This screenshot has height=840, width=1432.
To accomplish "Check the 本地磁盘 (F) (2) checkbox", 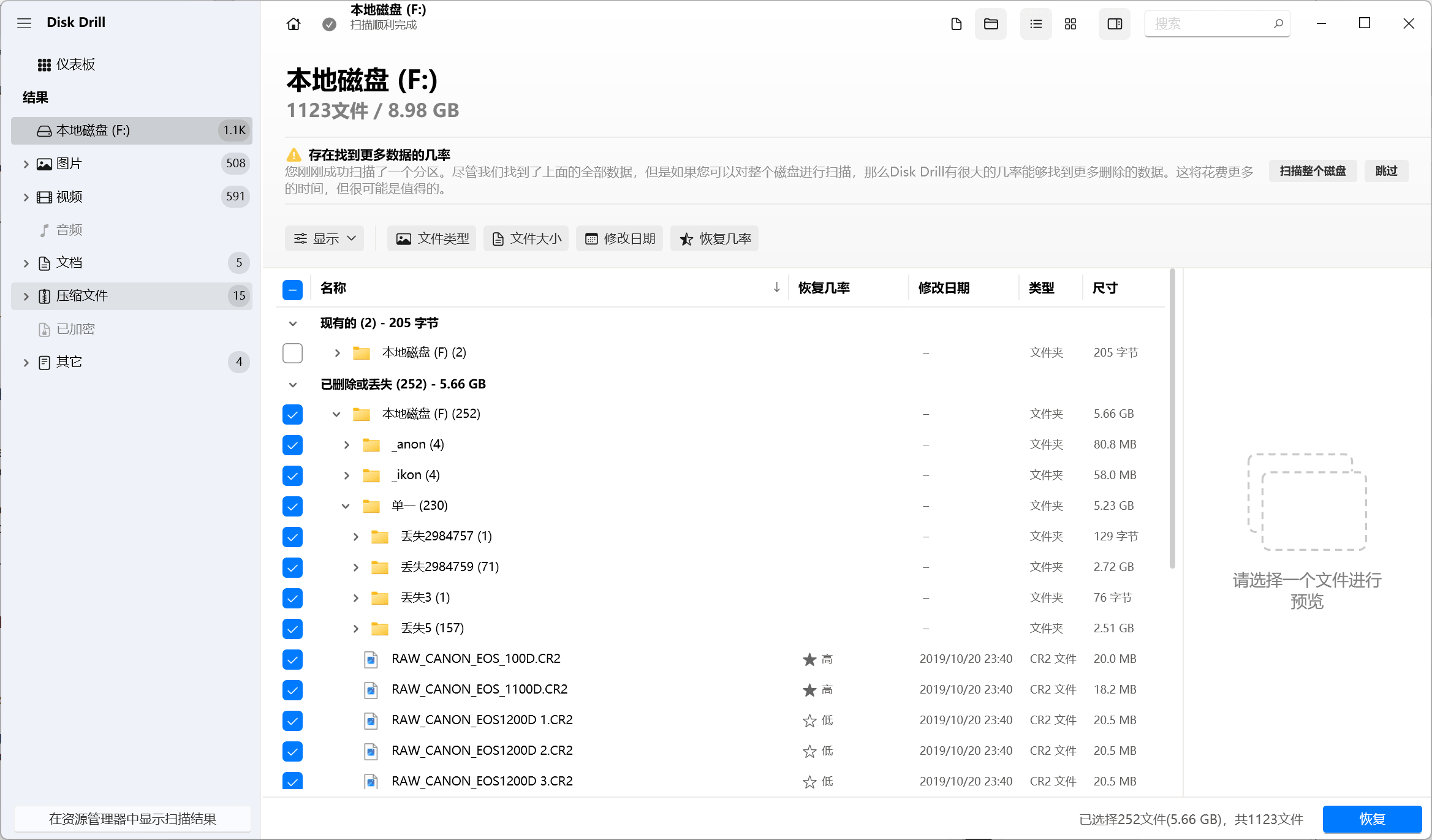I will coord(293,353).
